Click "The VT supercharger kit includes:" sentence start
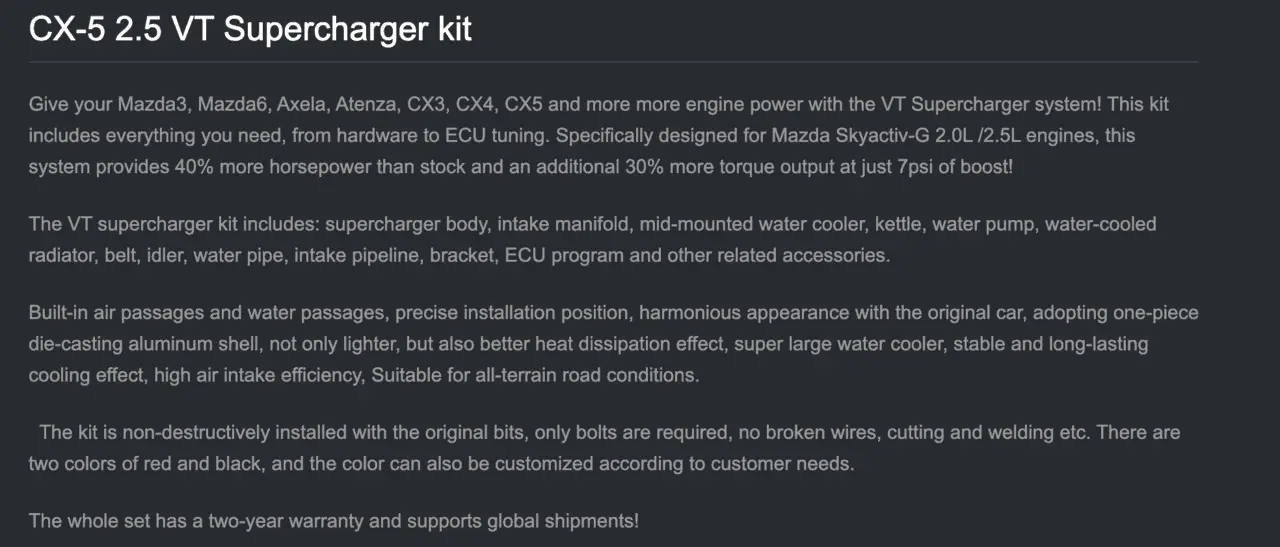 174,224
